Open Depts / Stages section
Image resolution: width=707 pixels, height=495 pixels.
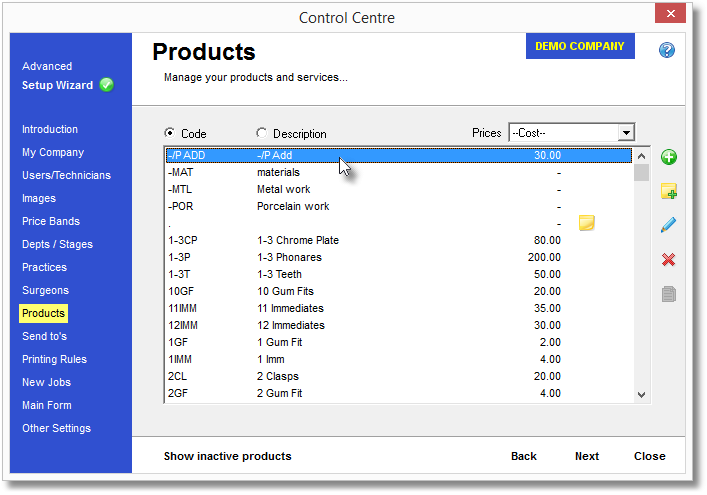click(57, 244)
